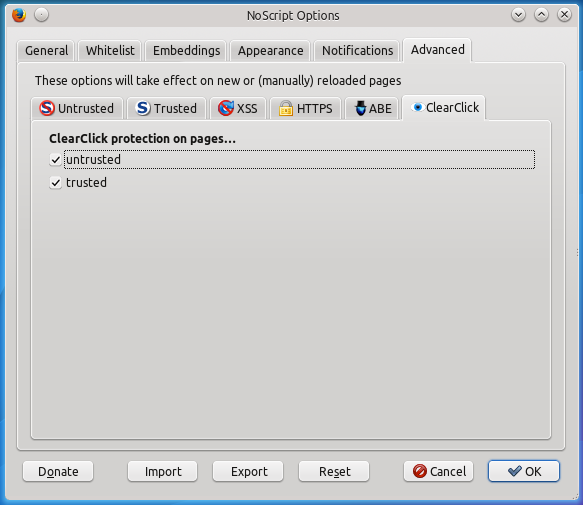
Task: Click the HTTPS padlock icon
Action: tap(286, 108)
